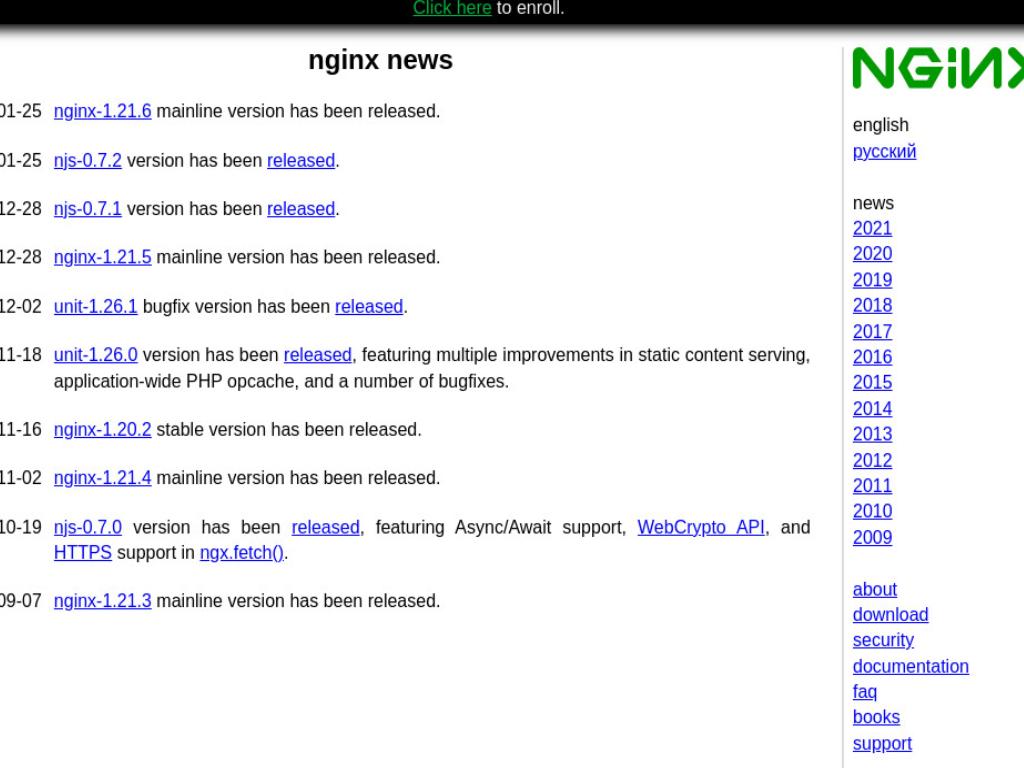Open the nginx-1.21.6 release link
This screenshot has height=768, width=1024.
point(103,111)
